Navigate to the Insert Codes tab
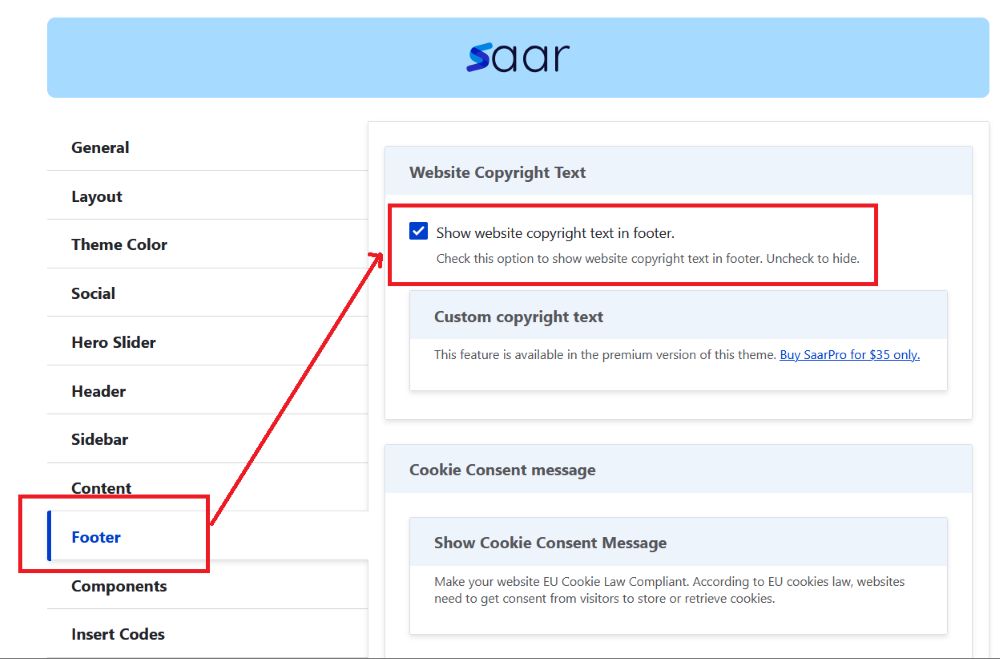Image resolution: width=1000 pixels, height=659 pixels. pos(118,634)
